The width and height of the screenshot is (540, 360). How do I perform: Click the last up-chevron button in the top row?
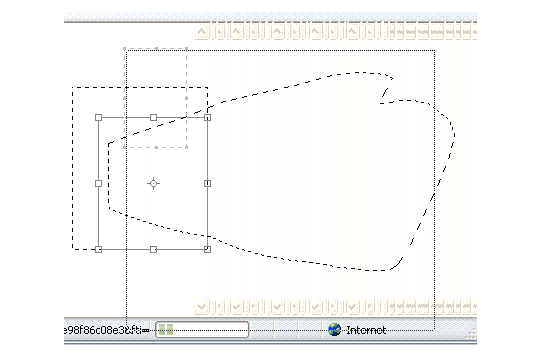coord(353,33)
